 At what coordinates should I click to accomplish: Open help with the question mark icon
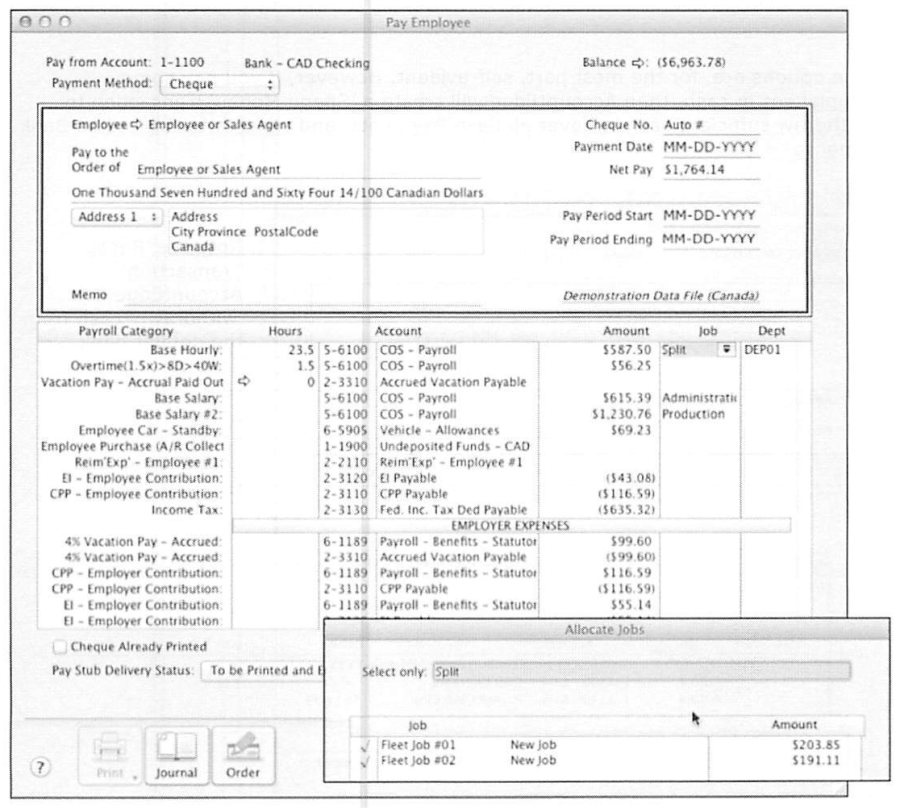tap(40, 767)
